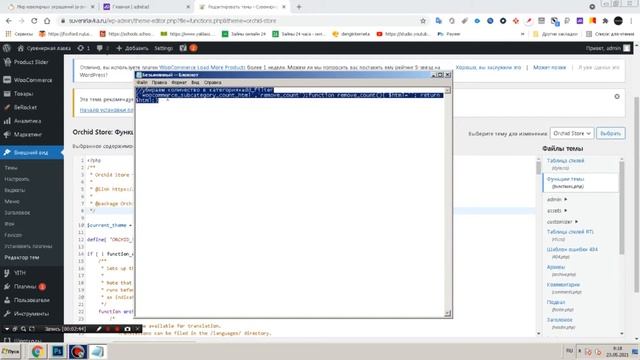Open Подвал (footer) theme file
640x360 pixels.
tap(556, 302)
